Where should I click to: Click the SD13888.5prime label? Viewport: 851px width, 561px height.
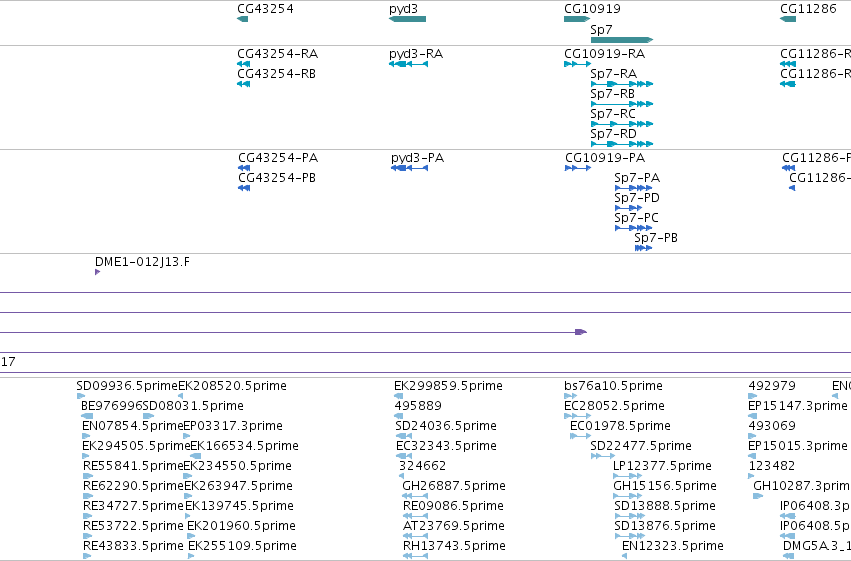(x=665, y=507)
